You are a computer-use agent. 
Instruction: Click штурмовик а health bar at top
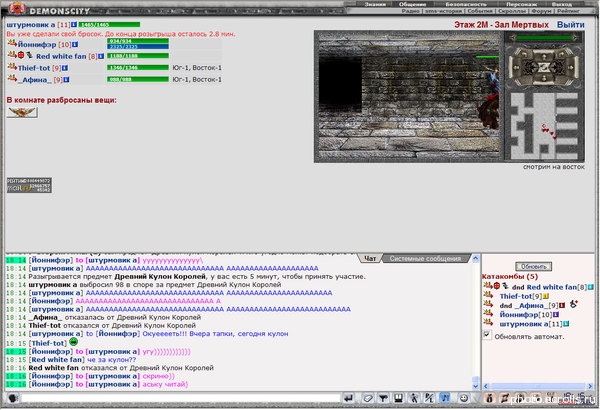[109, 25]
